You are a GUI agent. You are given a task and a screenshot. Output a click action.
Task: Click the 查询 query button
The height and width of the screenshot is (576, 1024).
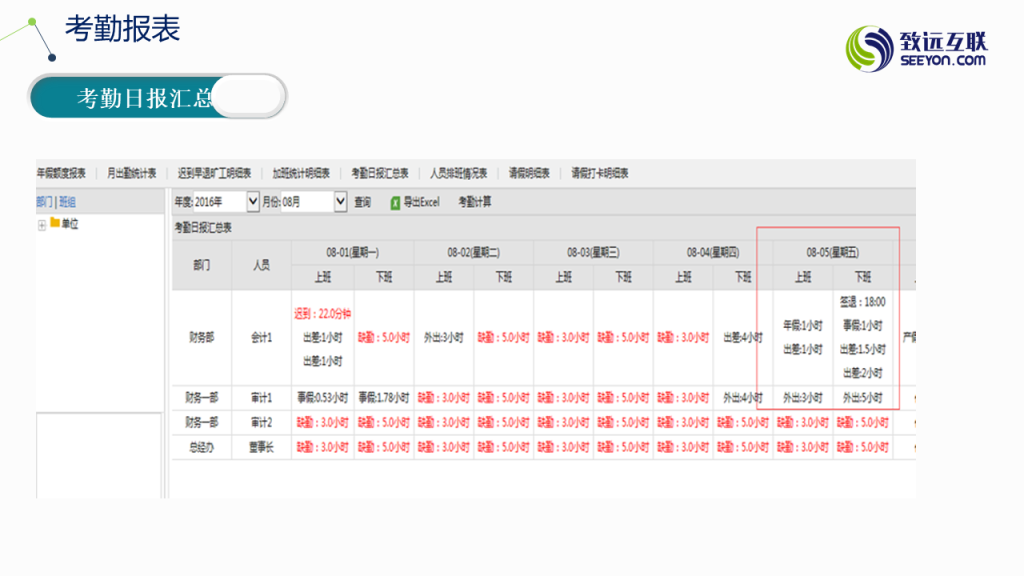(363, 202)
